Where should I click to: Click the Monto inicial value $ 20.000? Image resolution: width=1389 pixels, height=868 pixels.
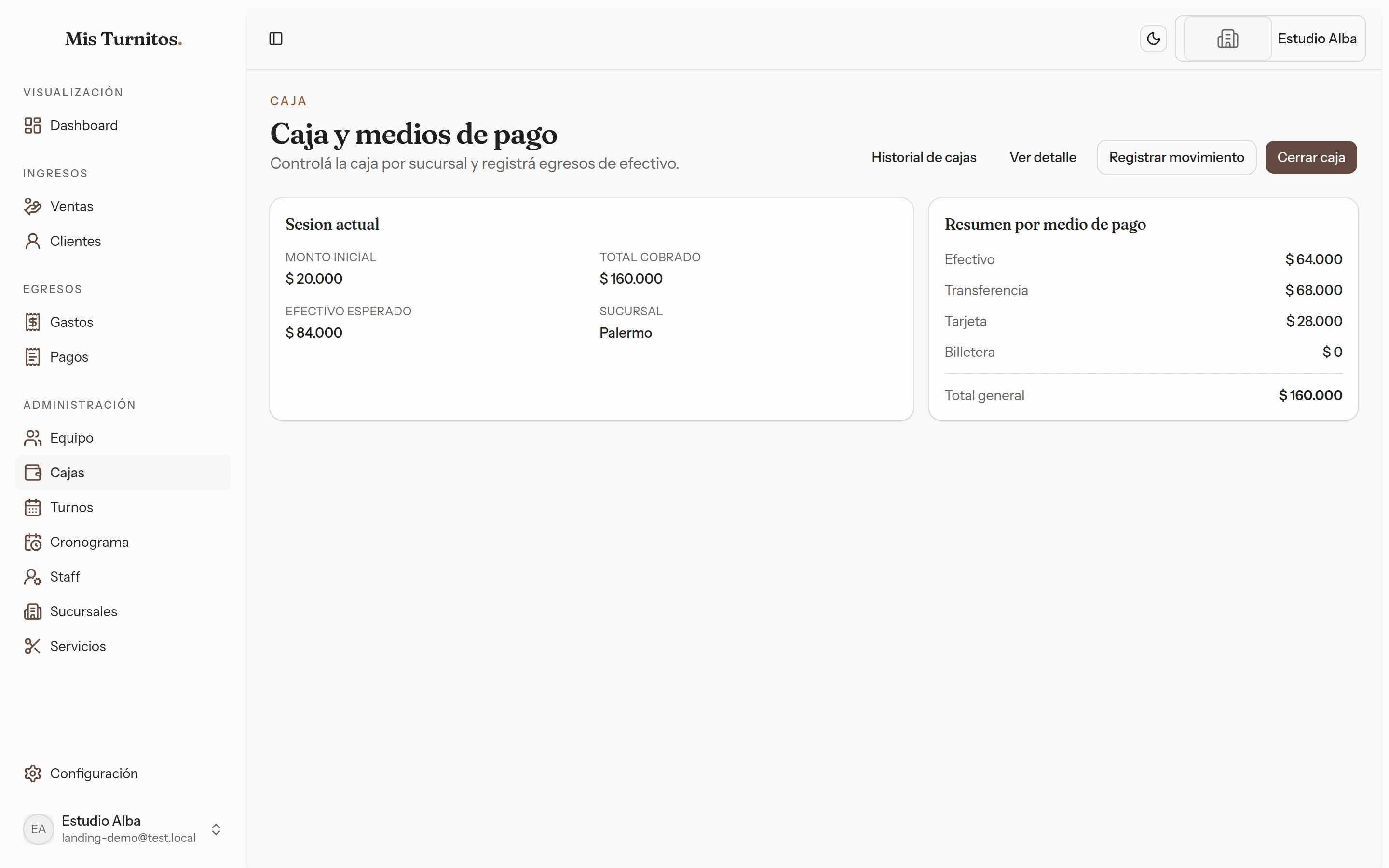[x=314, y=278]
